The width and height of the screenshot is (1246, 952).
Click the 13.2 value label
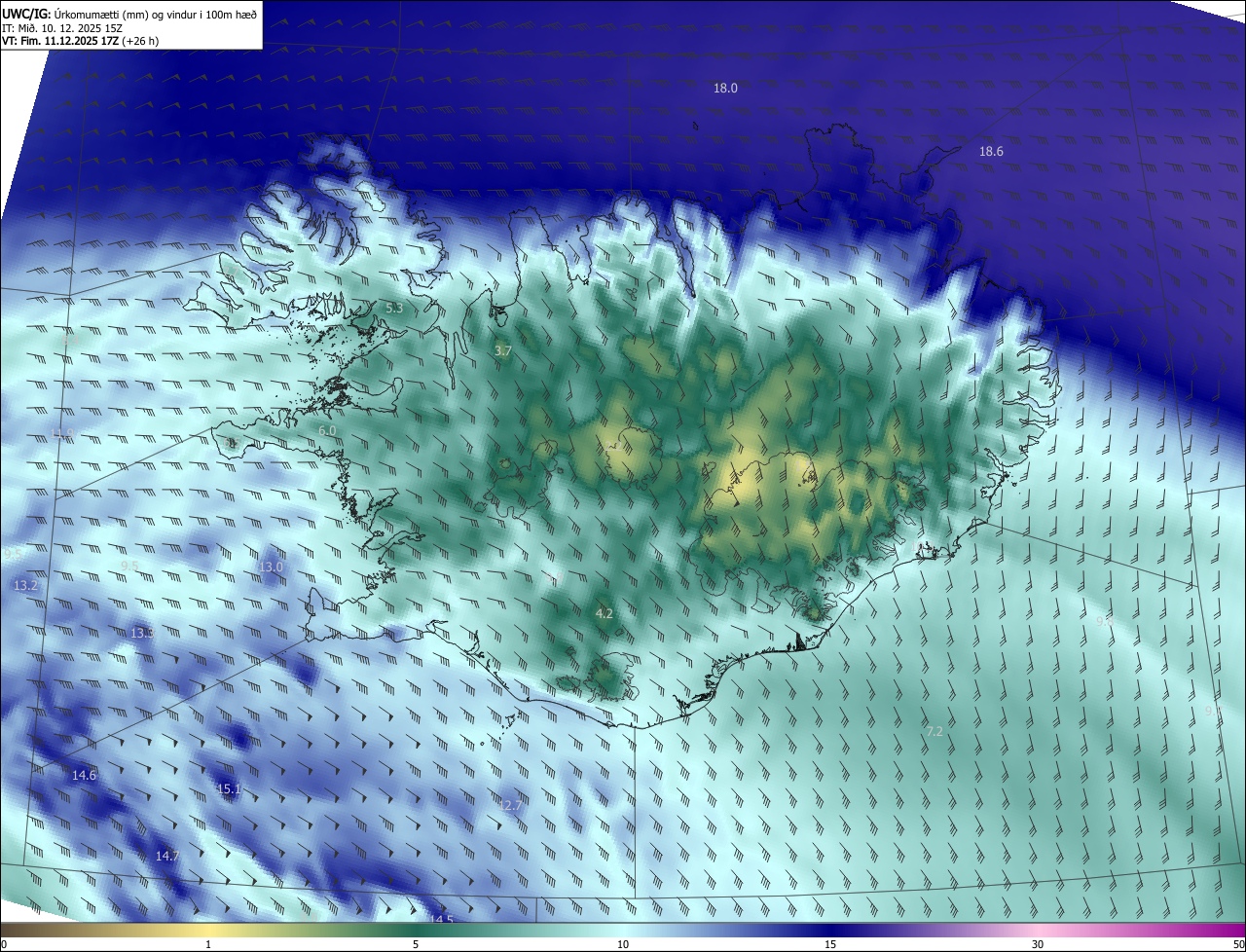pos(25,585)
